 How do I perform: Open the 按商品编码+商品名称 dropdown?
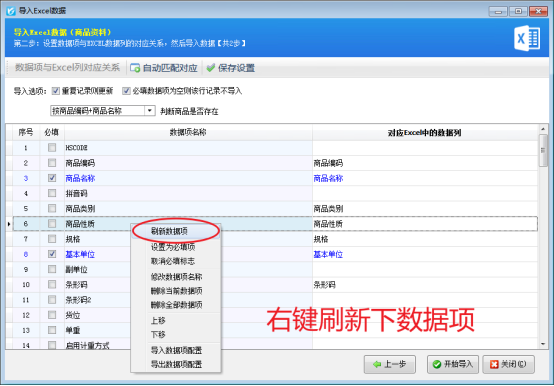pyautogui.click(x=150, y=111)
